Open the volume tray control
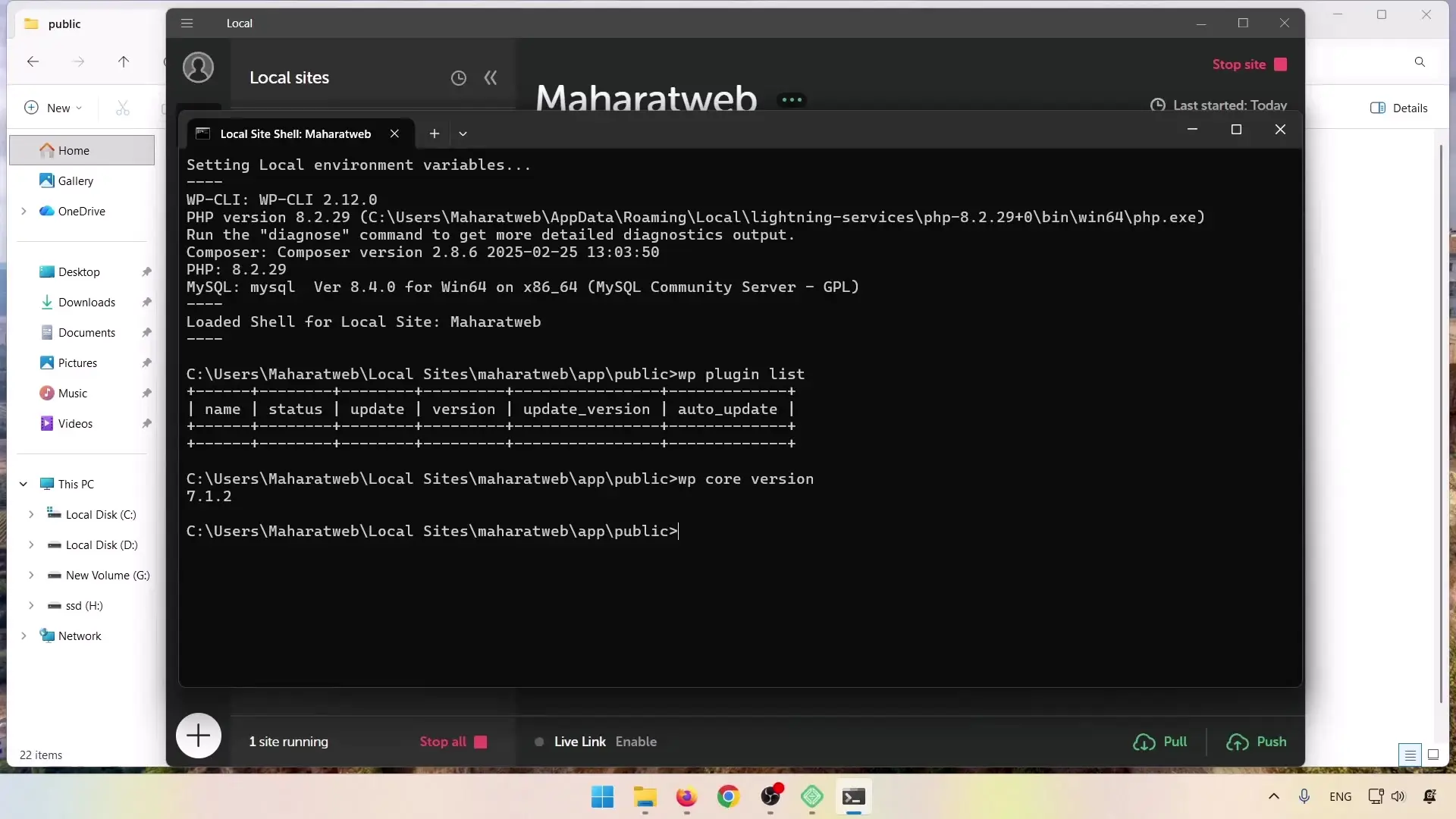The image size is (1456, 819). 1398,796
